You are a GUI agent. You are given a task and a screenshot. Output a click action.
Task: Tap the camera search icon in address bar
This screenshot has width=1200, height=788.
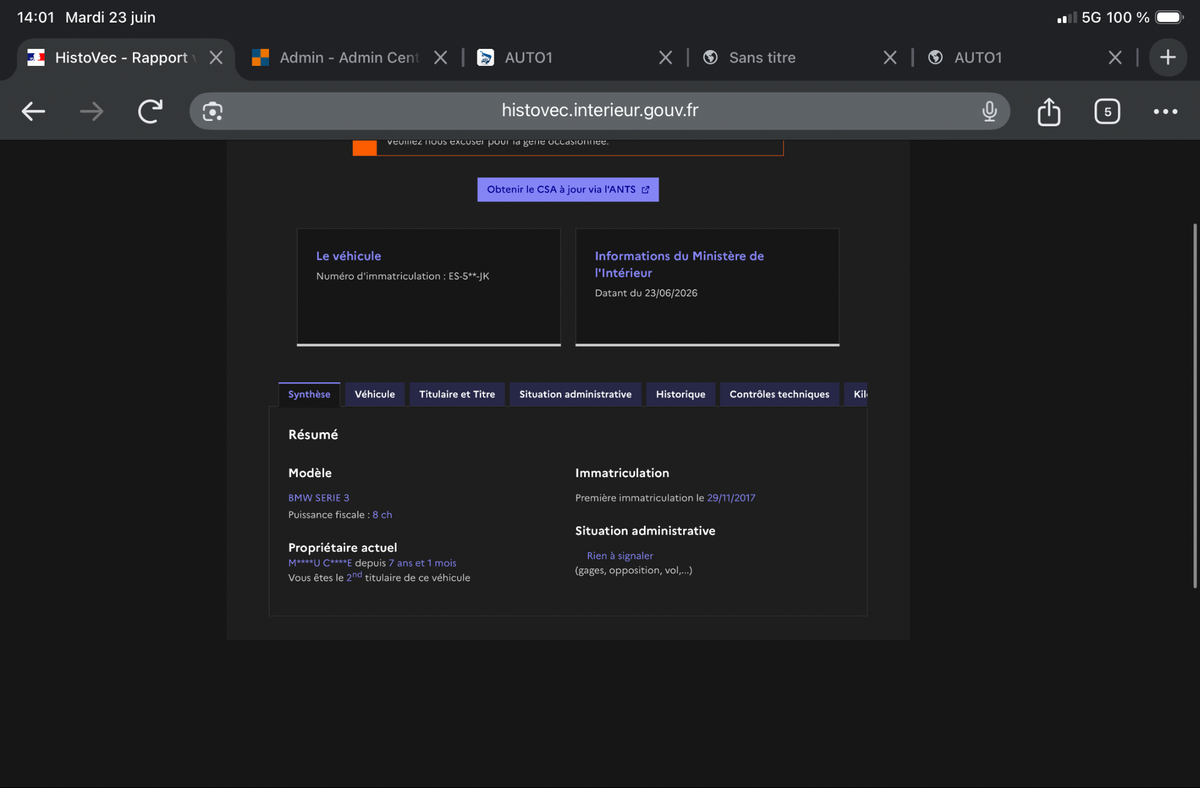pos(212,111)
